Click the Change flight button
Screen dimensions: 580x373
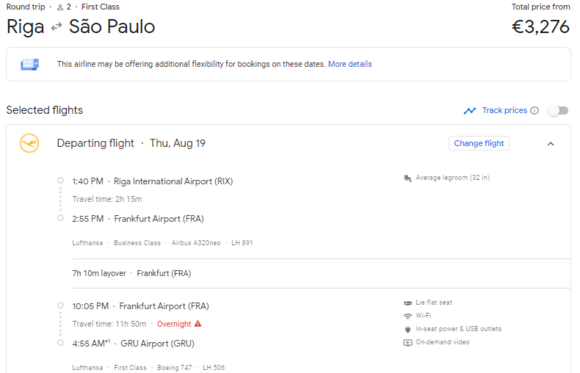pos(479,143)
